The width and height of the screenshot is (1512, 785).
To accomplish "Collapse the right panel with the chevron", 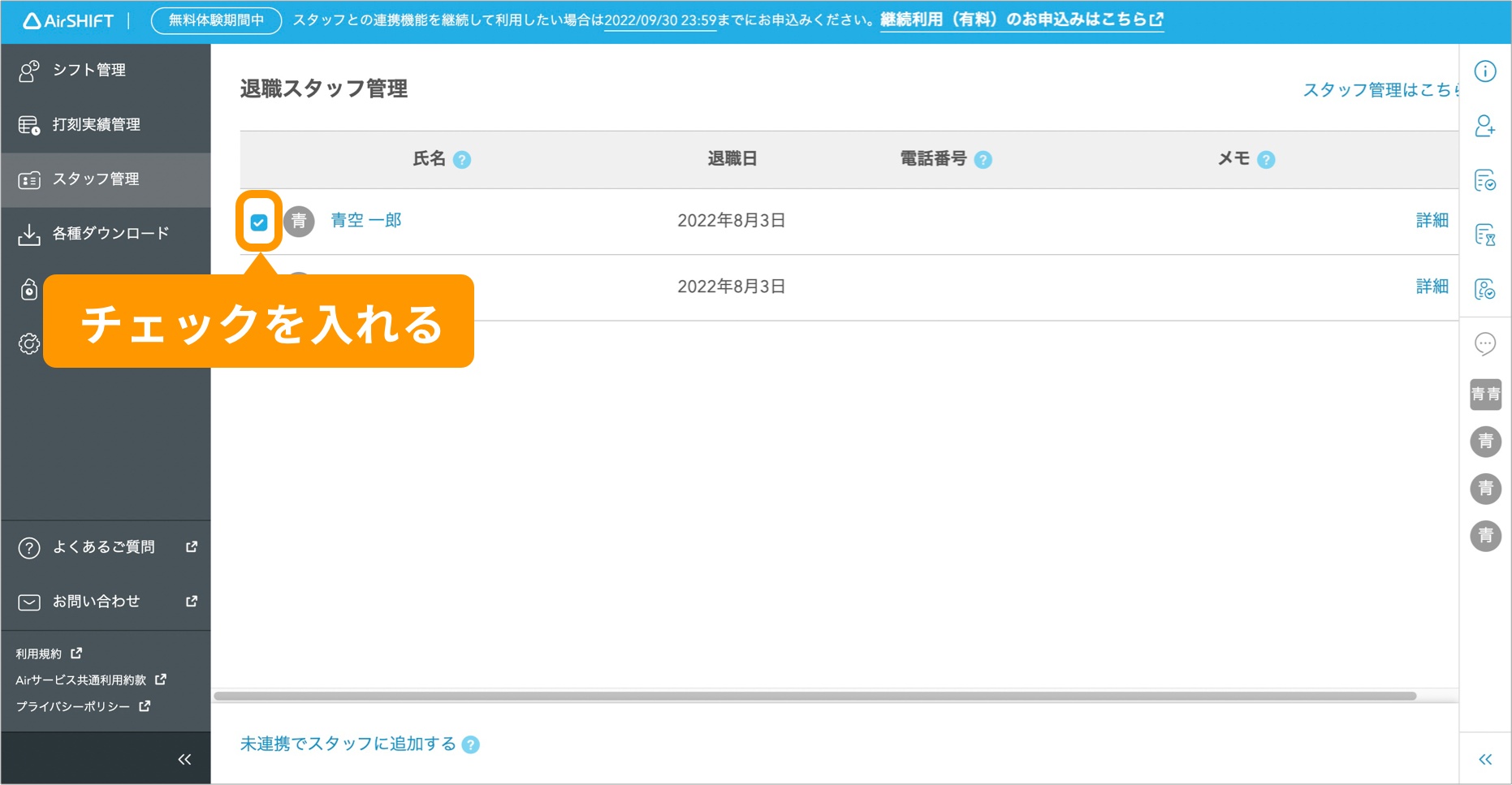I will (1484, 759).
